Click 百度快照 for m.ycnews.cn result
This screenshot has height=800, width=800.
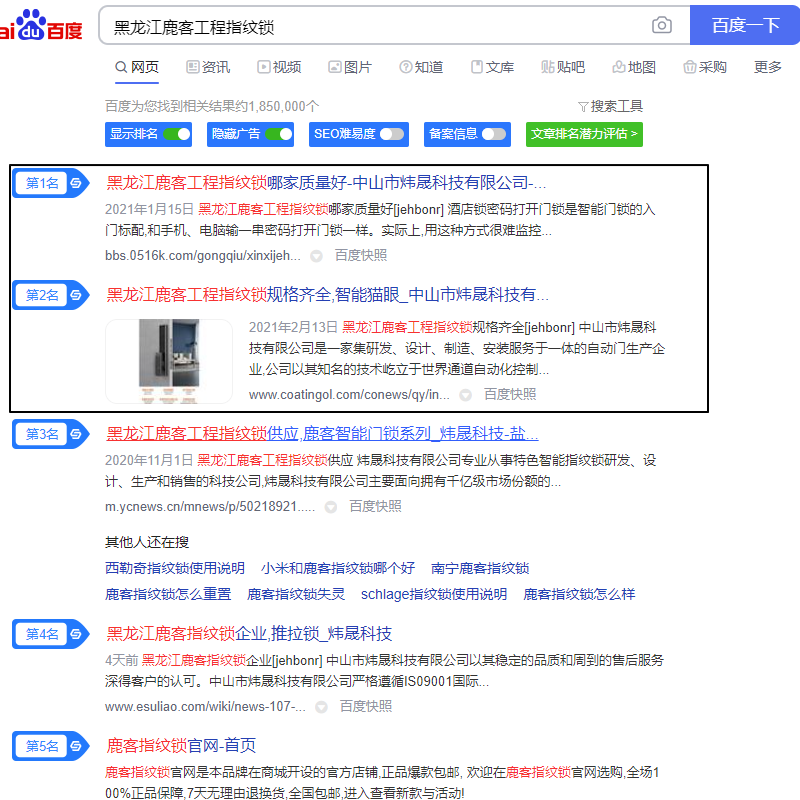coord(375,507)
